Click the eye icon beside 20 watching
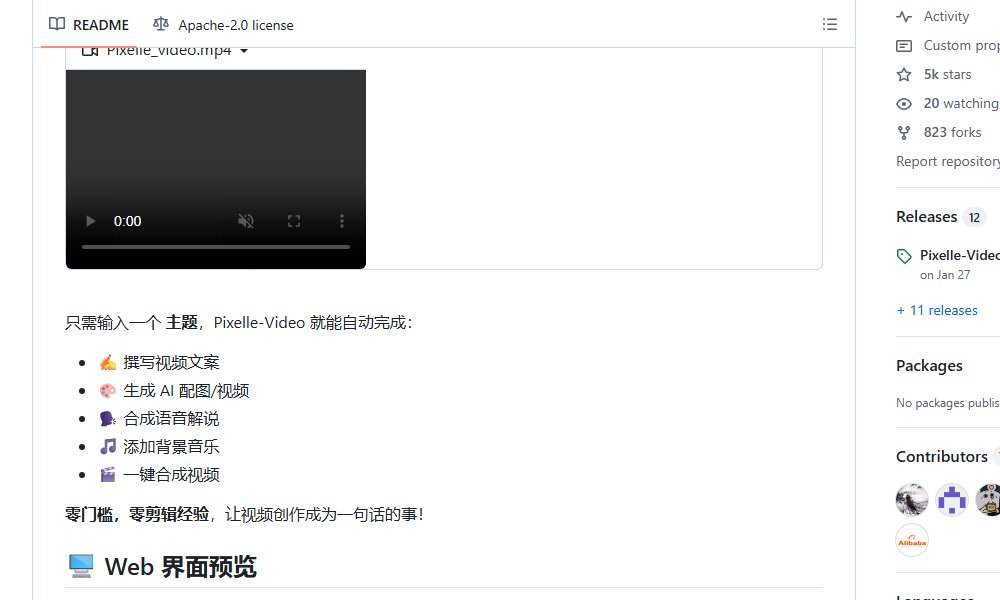The height and width of the screenshot is (600, 1000). pos(905,103)
